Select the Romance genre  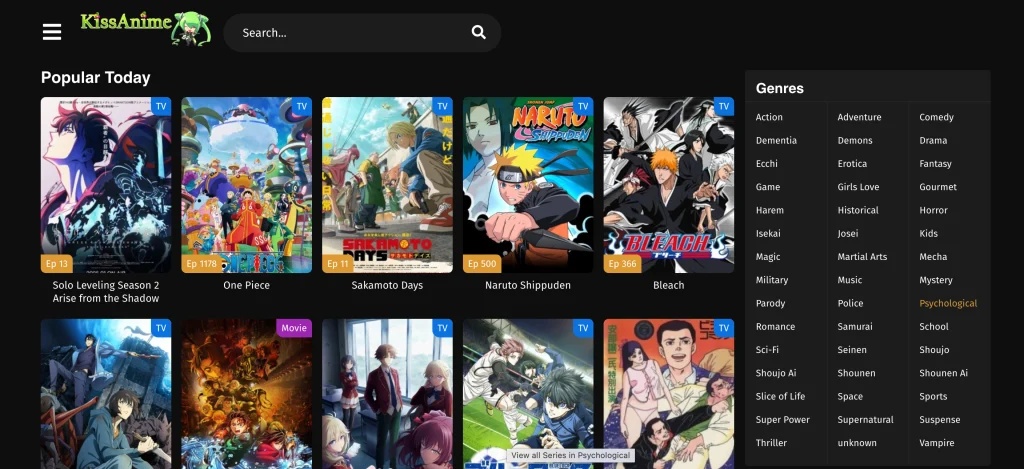[775, 327]
